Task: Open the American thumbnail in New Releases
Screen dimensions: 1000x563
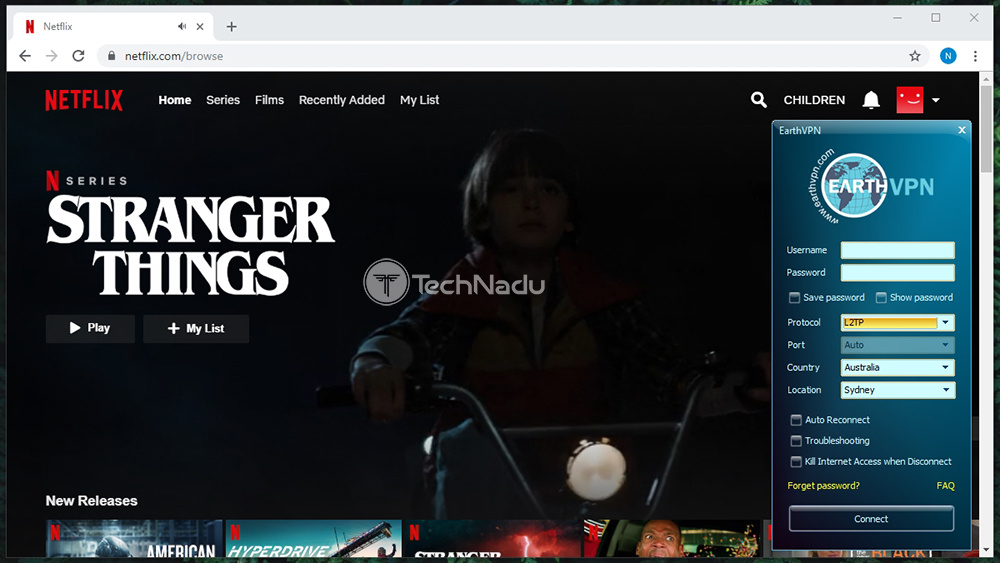Action: (x=134, y=539)
